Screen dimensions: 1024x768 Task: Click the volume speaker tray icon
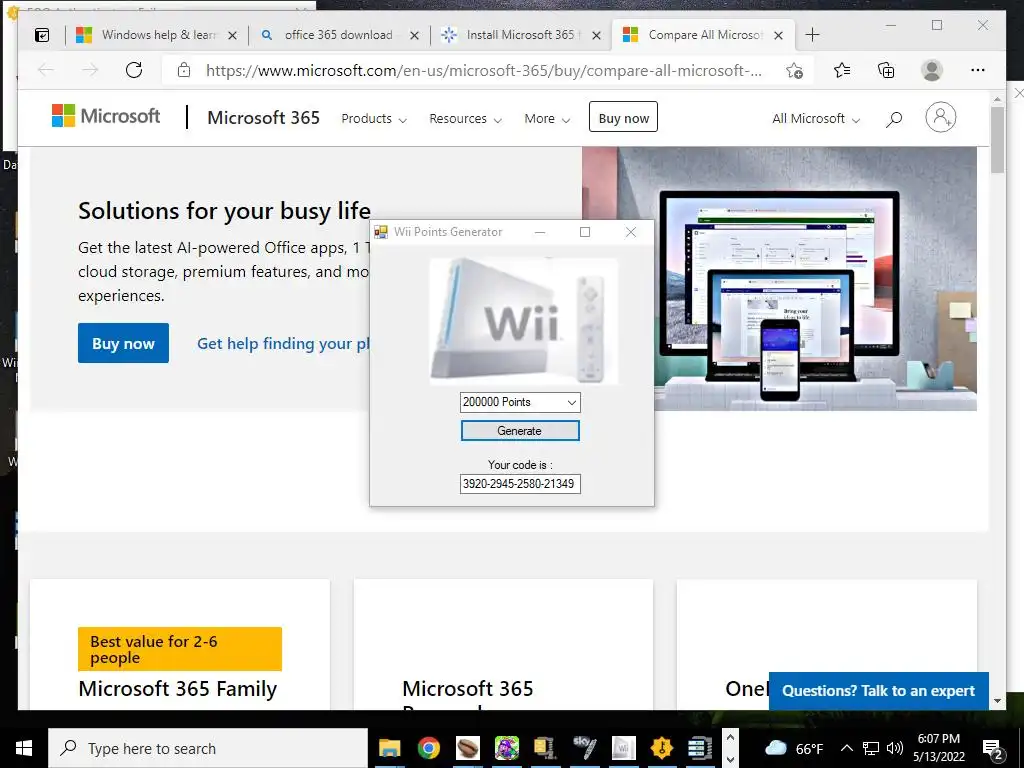point(895,748)
